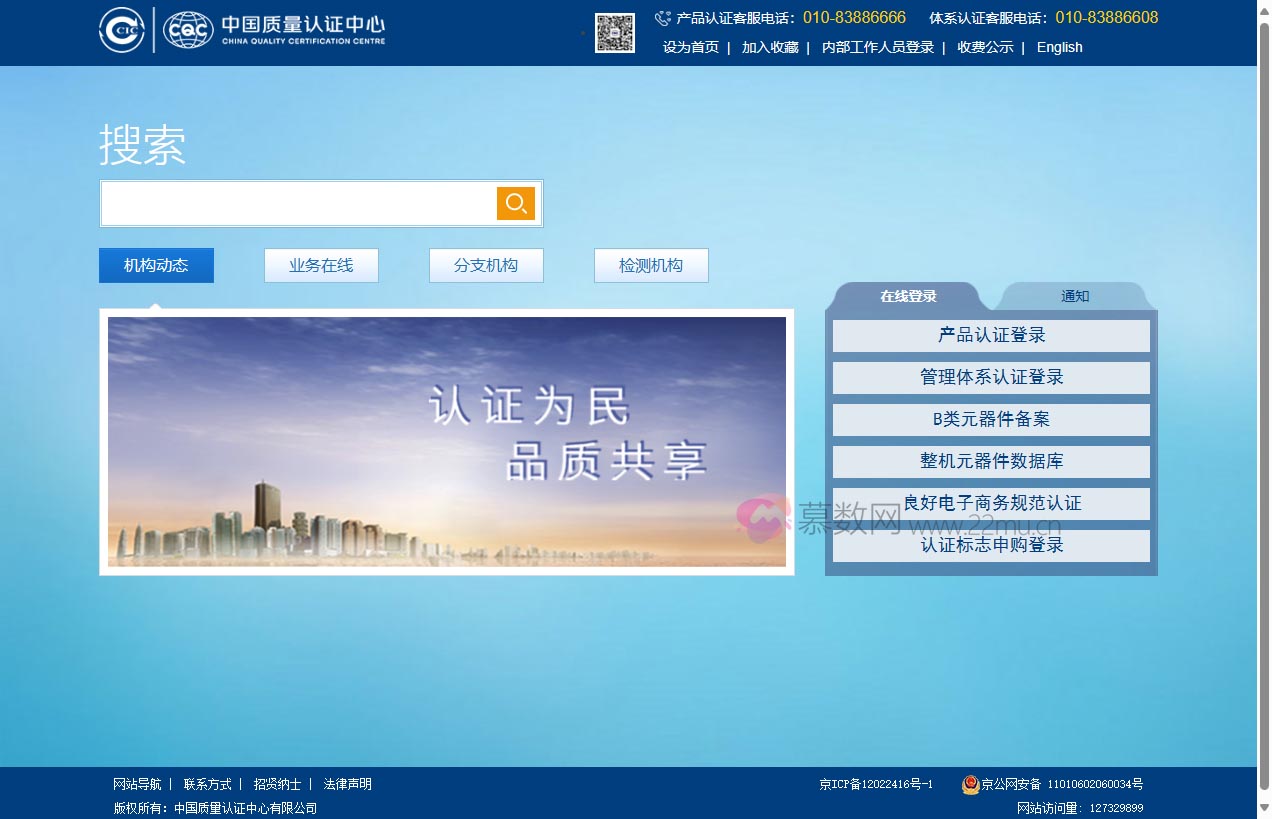Open 管理体系认证登录
1272x819 pixels.
[x=991, y=377]
